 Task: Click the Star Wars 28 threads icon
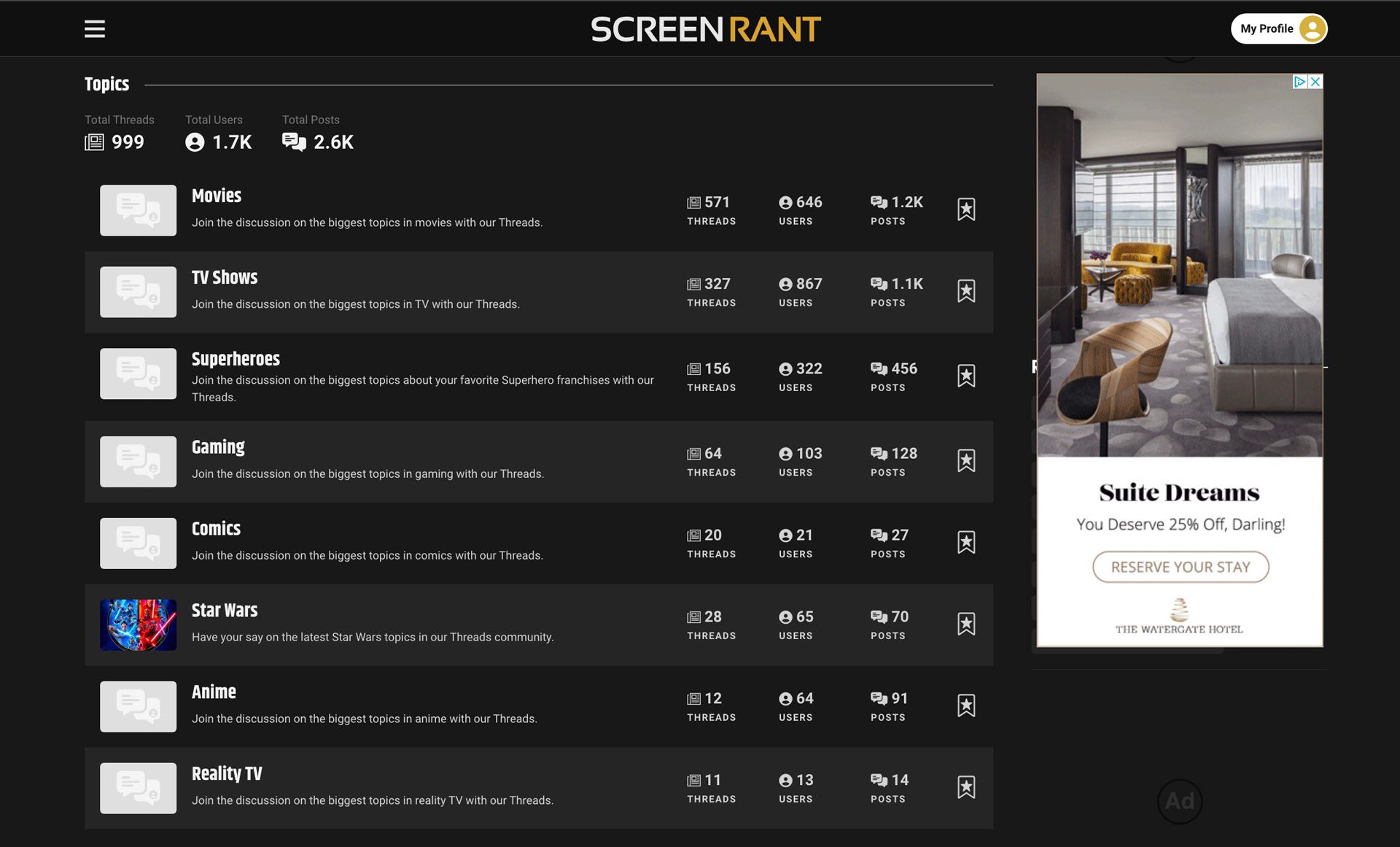693,617
